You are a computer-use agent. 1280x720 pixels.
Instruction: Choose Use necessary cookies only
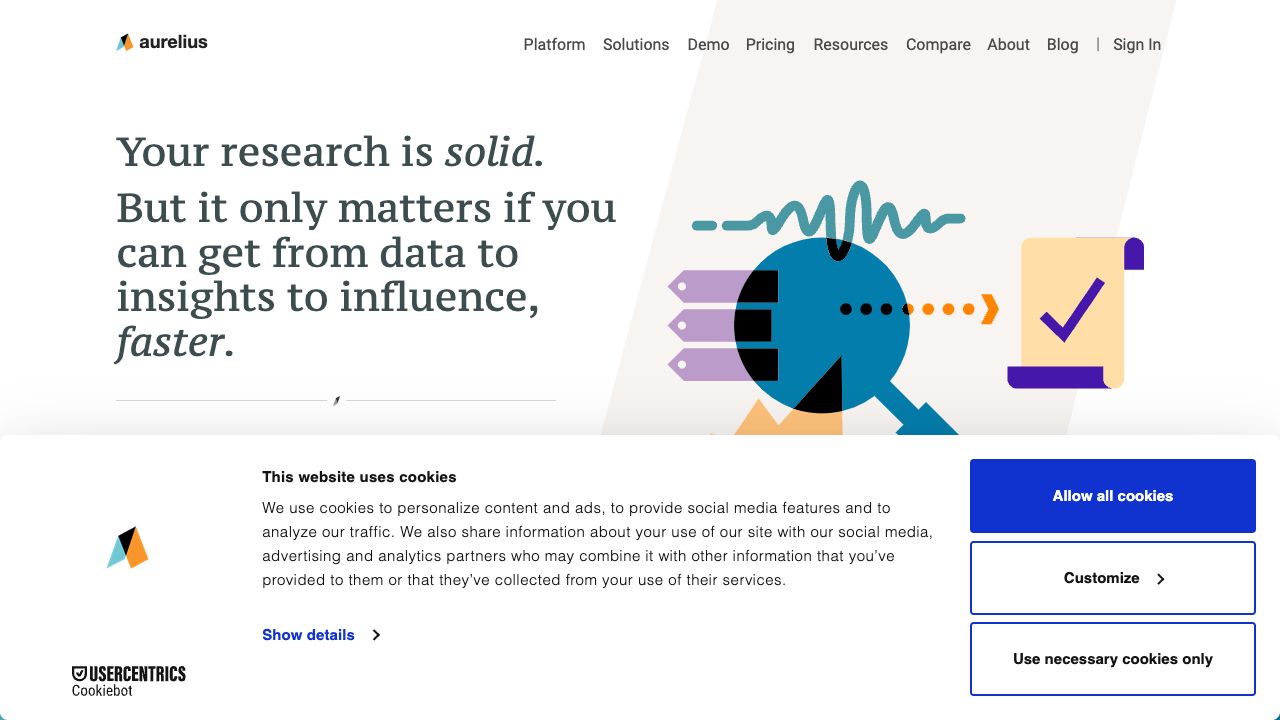[x=1112, y=659]
